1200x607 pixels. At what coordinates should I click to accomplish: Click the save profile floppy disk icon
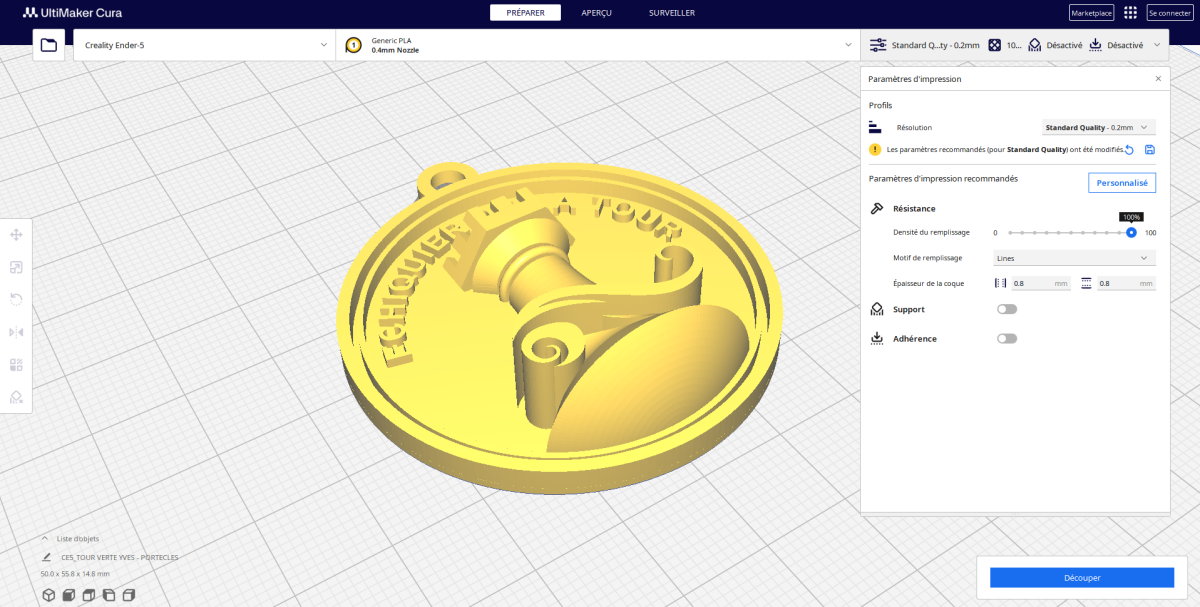pos(1150,150)
